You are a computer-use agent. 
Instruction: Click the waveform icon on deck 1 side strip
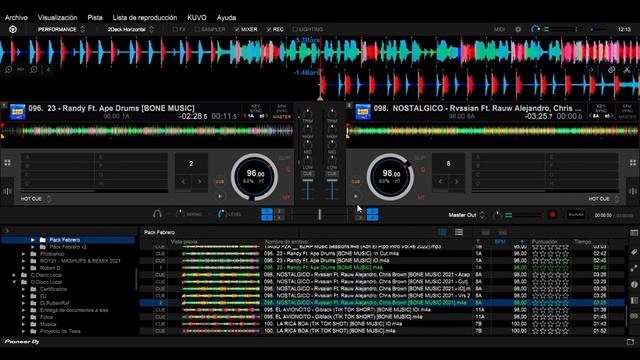[7, 191]
